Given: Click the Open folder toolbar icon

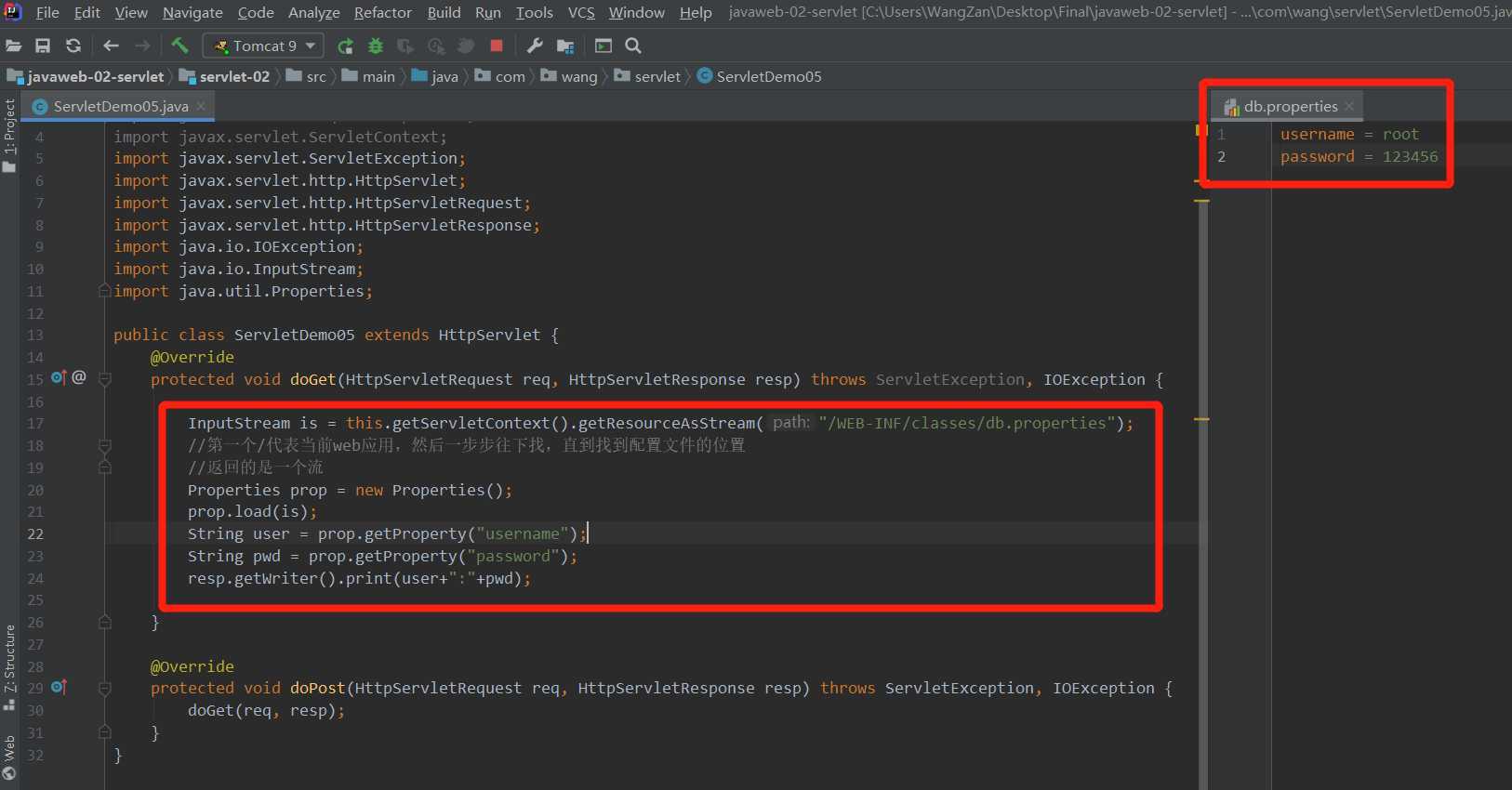Looking at the screenshot, I should (14, 46).
